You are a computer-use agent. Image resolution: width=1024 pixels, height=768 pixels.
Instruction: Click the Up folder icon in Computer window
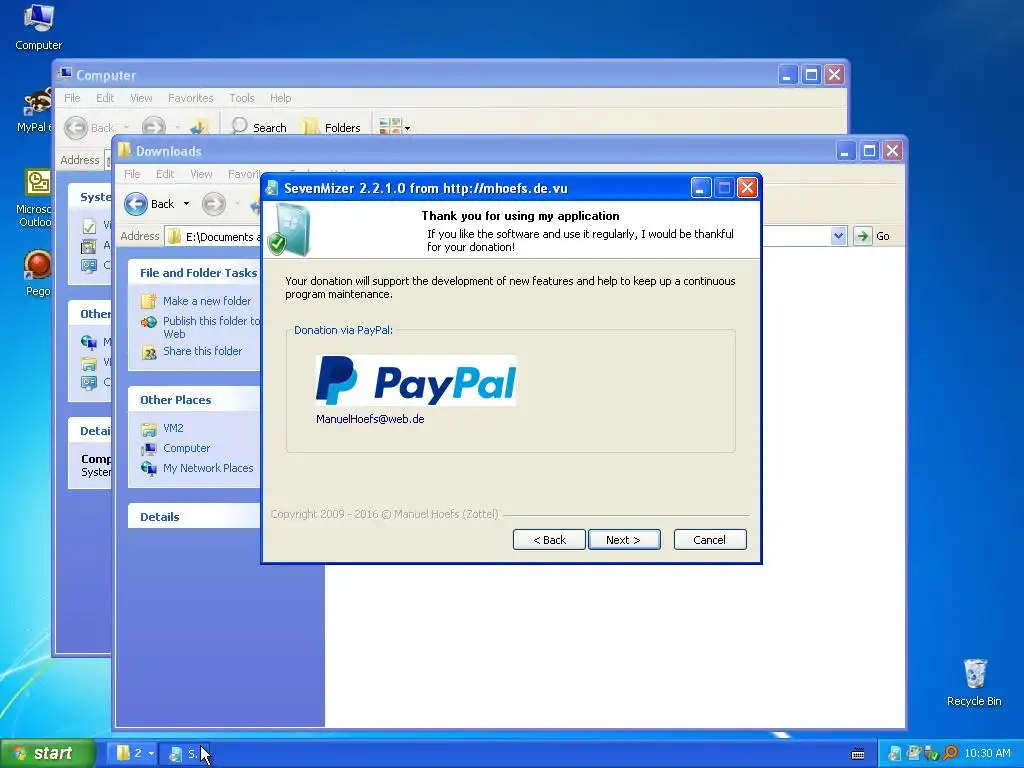coord(199,126)
